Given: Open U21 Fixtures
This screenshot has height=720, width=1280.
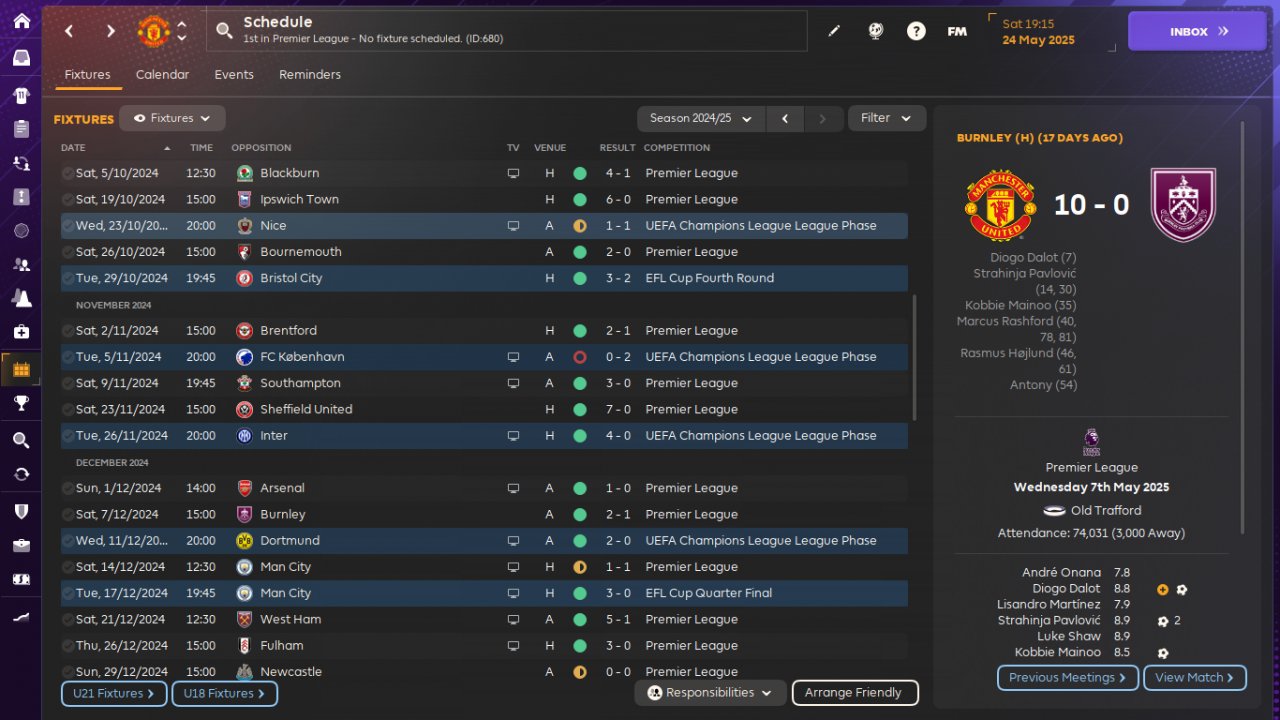Looking at the screenshot, I should coord(114,693).
